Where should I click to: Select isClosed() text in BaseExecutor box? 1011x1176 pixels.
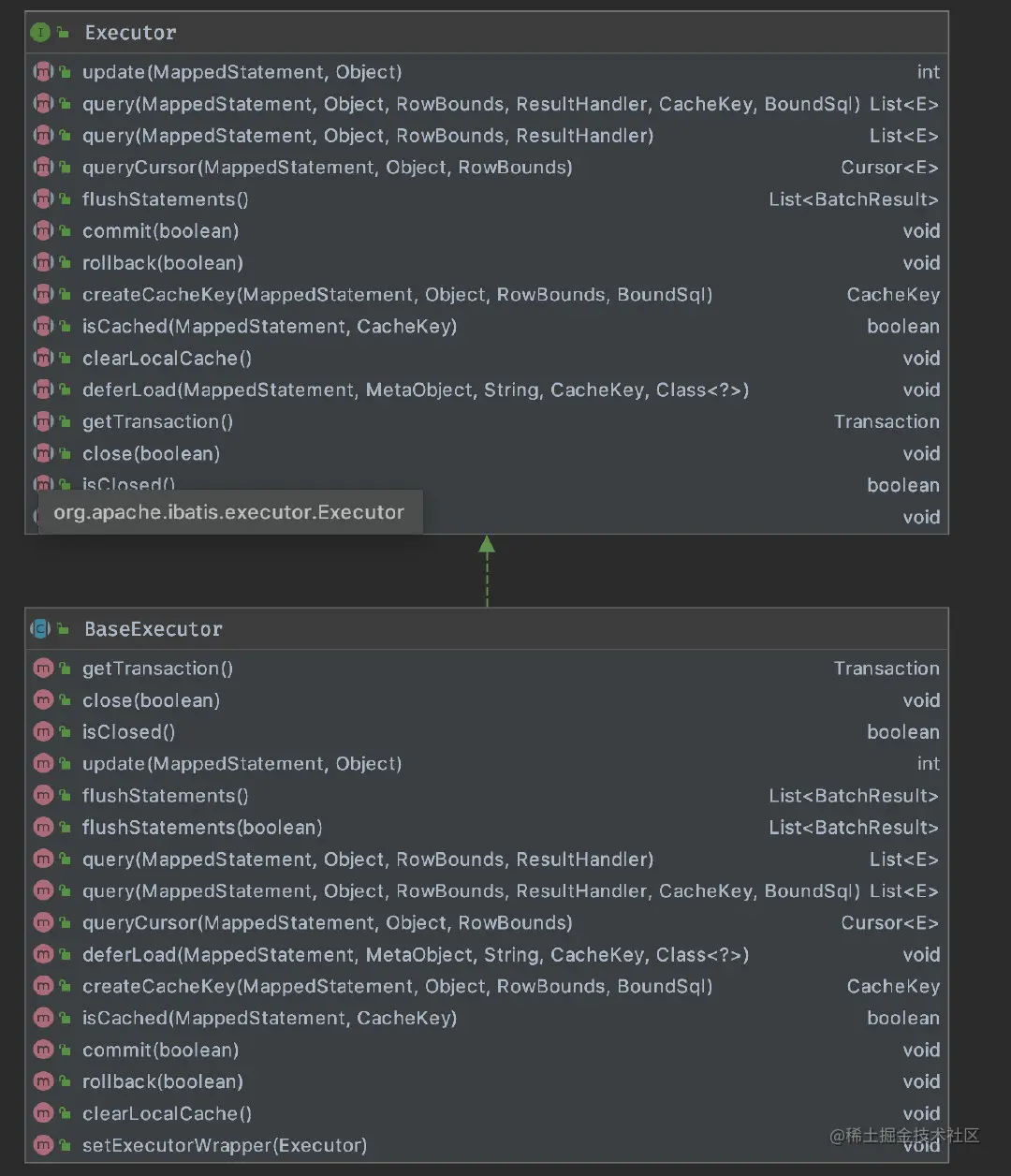pos(129,732)
